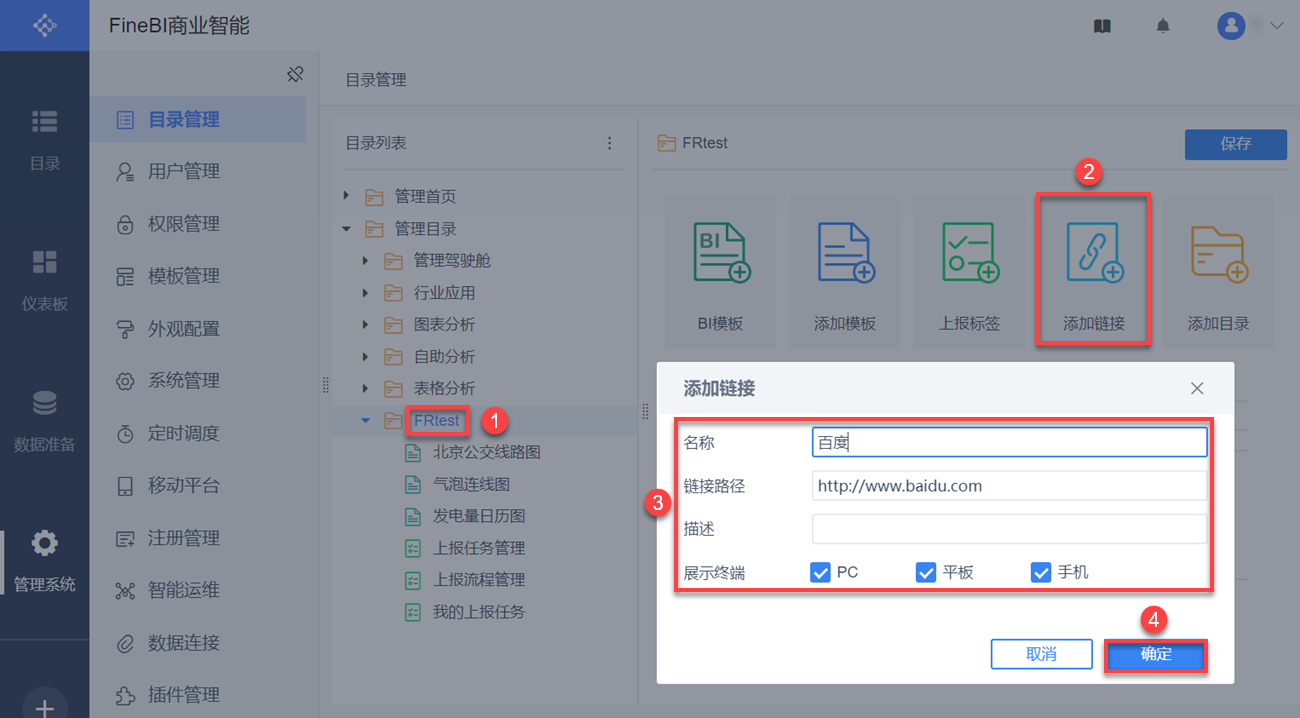Expand the user account dropdown arrow
The height and width of the screenshot is (718, 1300).
(x=1277, y=26)
